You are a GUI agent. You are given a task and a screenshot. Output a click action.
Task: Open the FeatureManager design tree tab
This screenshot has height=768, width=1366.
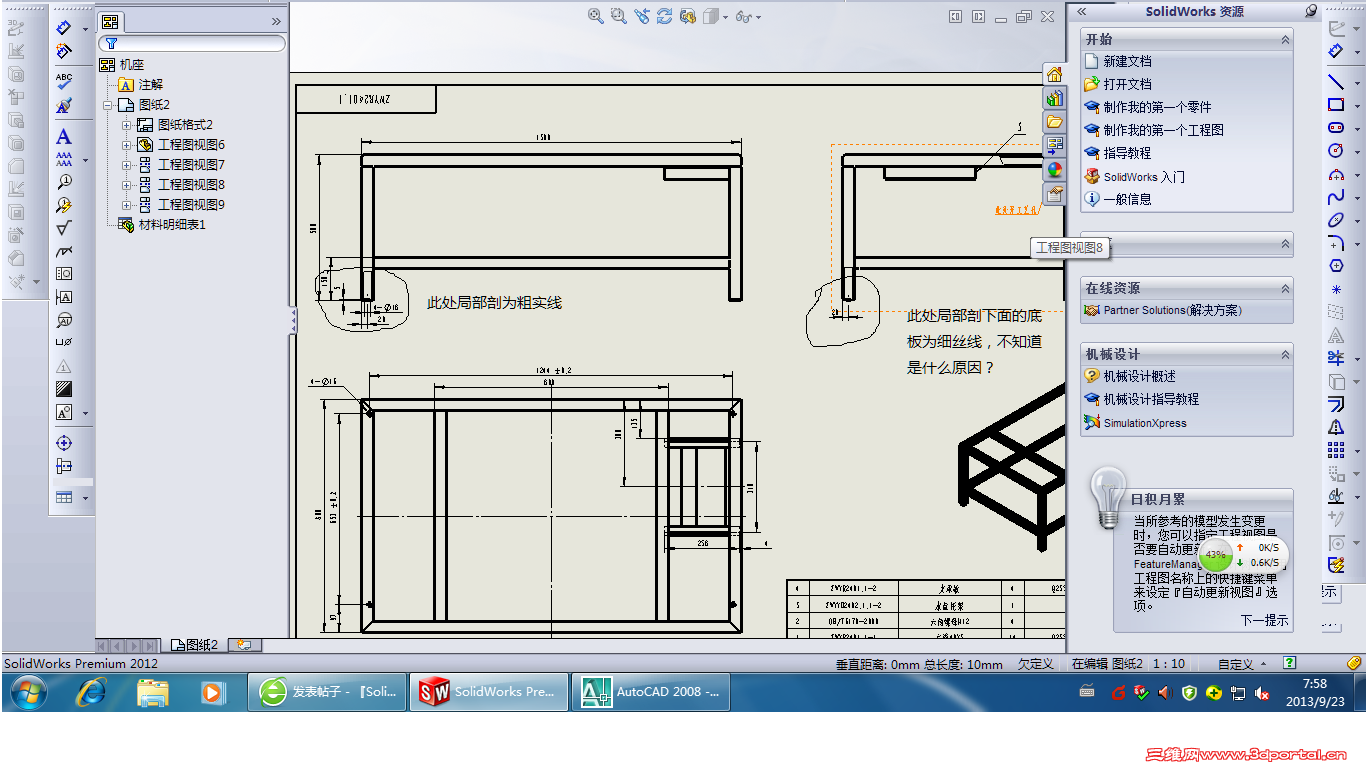pos(110,21)
